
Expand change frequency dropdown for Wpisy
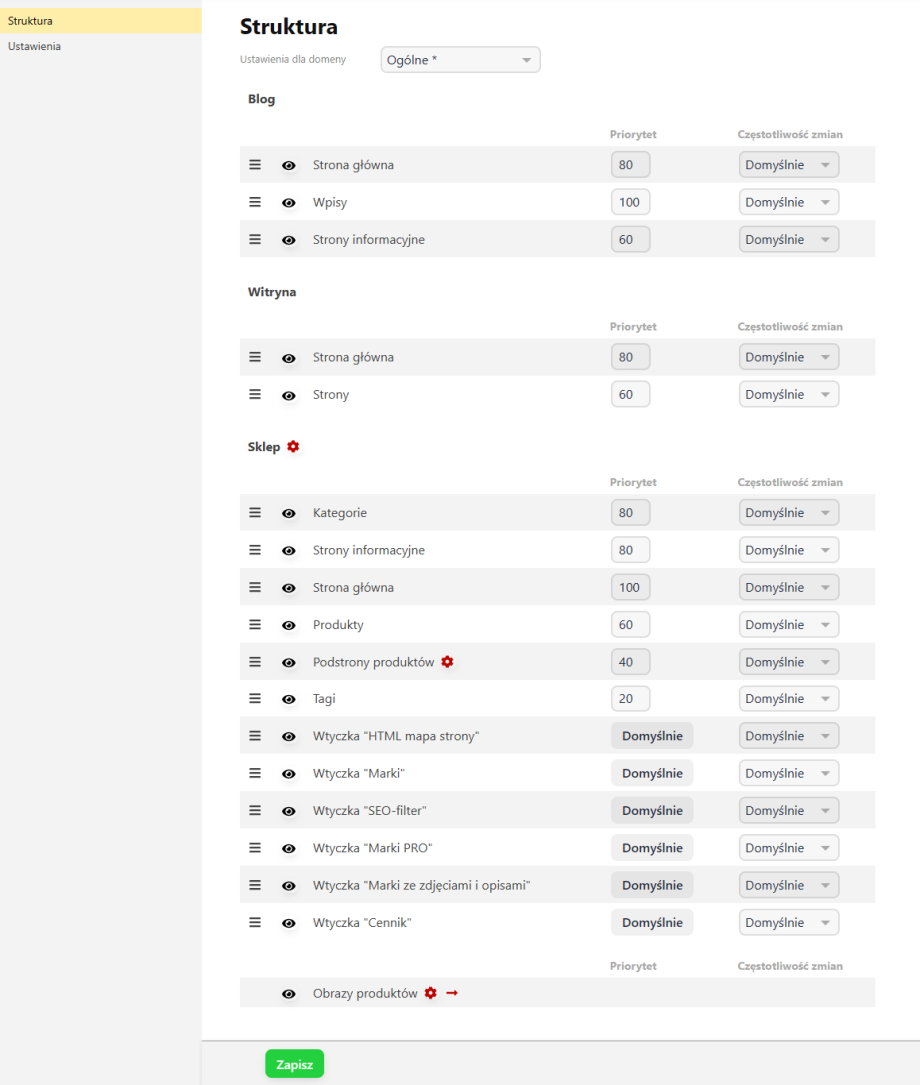789,202
